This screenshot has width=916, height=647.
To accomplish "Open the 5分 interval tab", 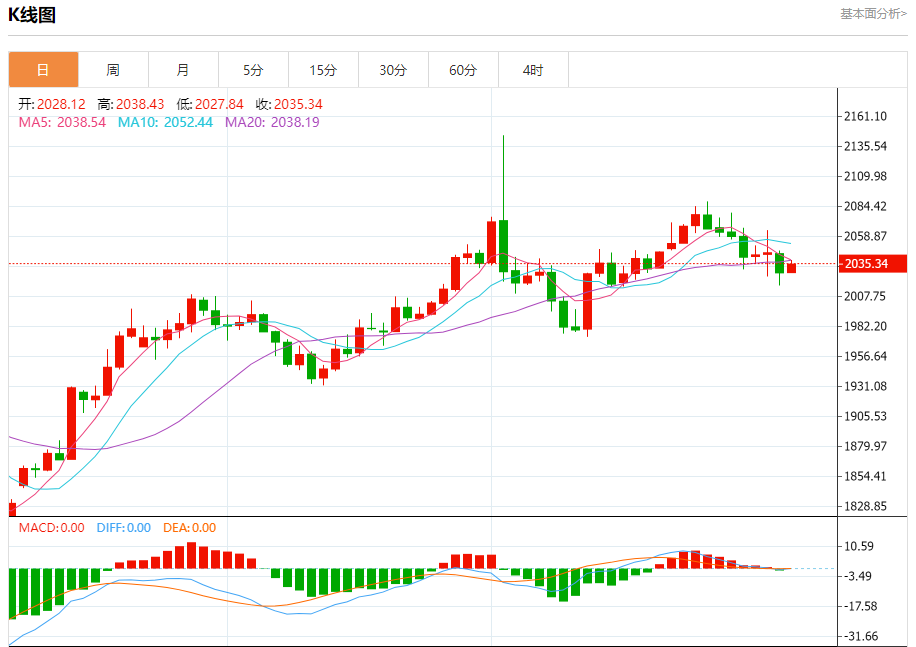I will pyautogui.click(x=254, y=70).
